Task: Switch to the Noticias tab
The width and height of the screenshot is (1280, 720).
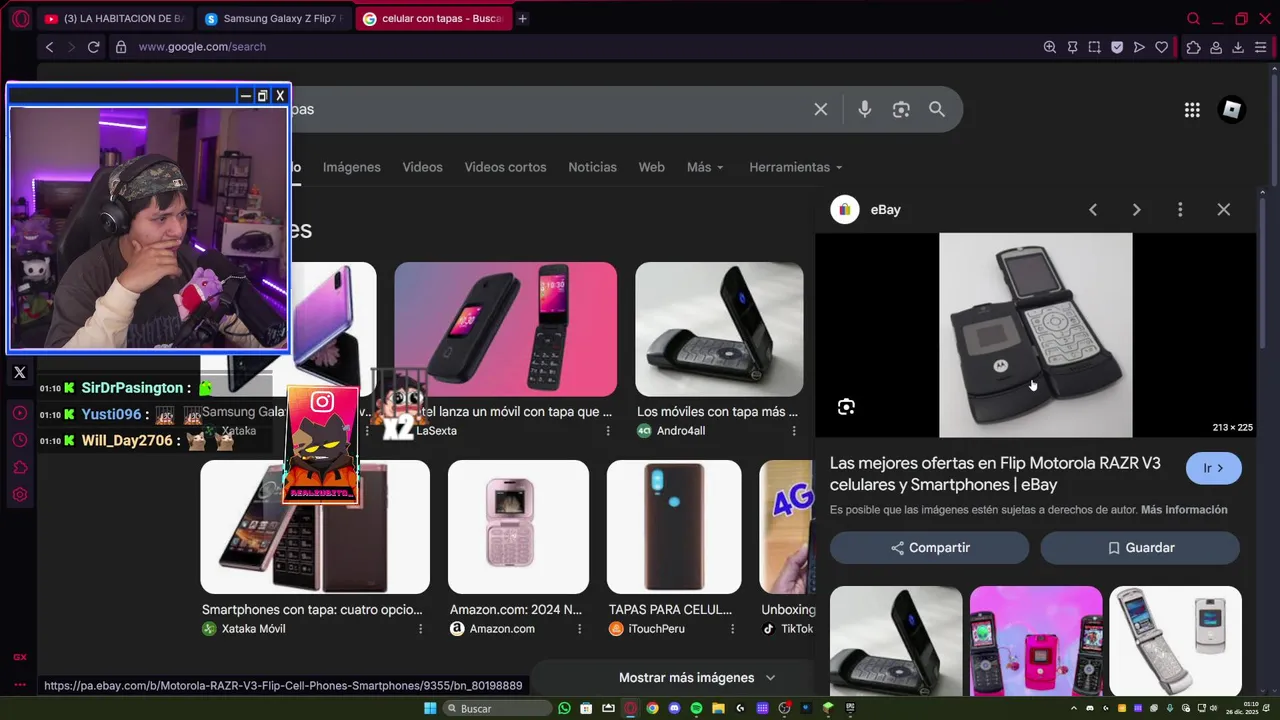Action: click(x=592, y=167)
